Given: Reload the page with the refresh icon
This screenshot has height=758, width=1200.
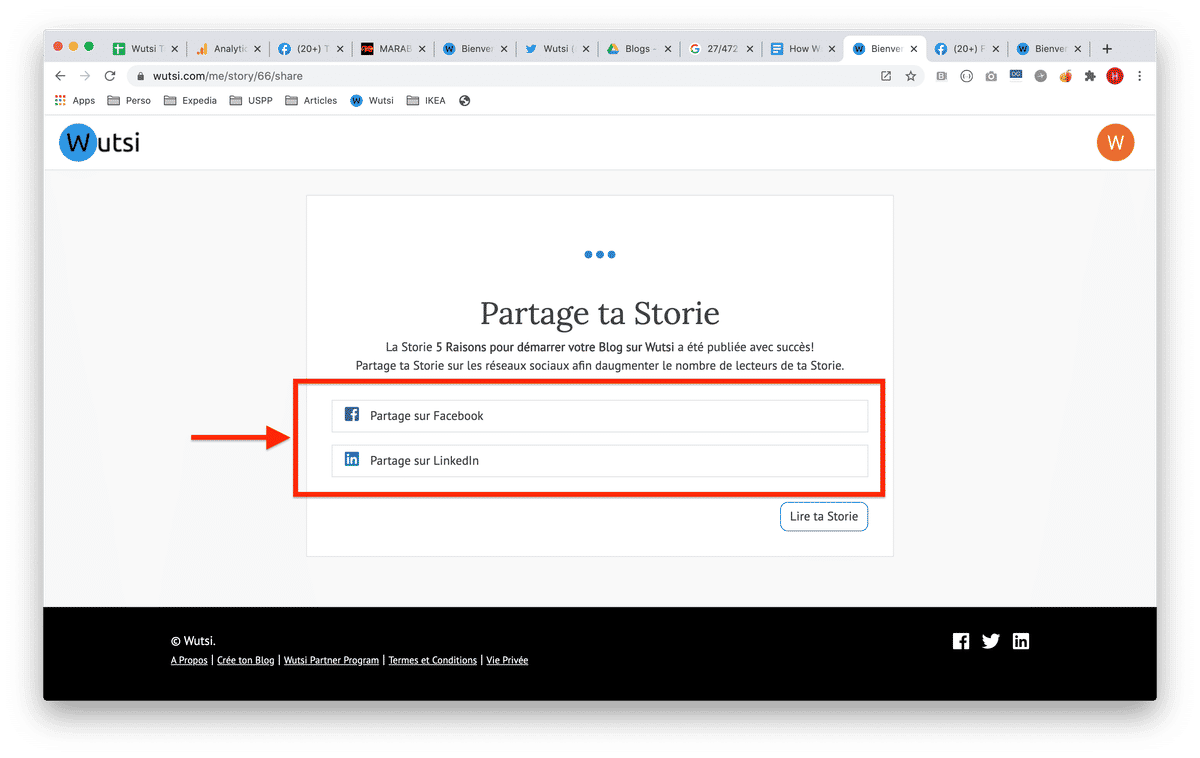Looking at the screenshot, I should coord(110,76).
